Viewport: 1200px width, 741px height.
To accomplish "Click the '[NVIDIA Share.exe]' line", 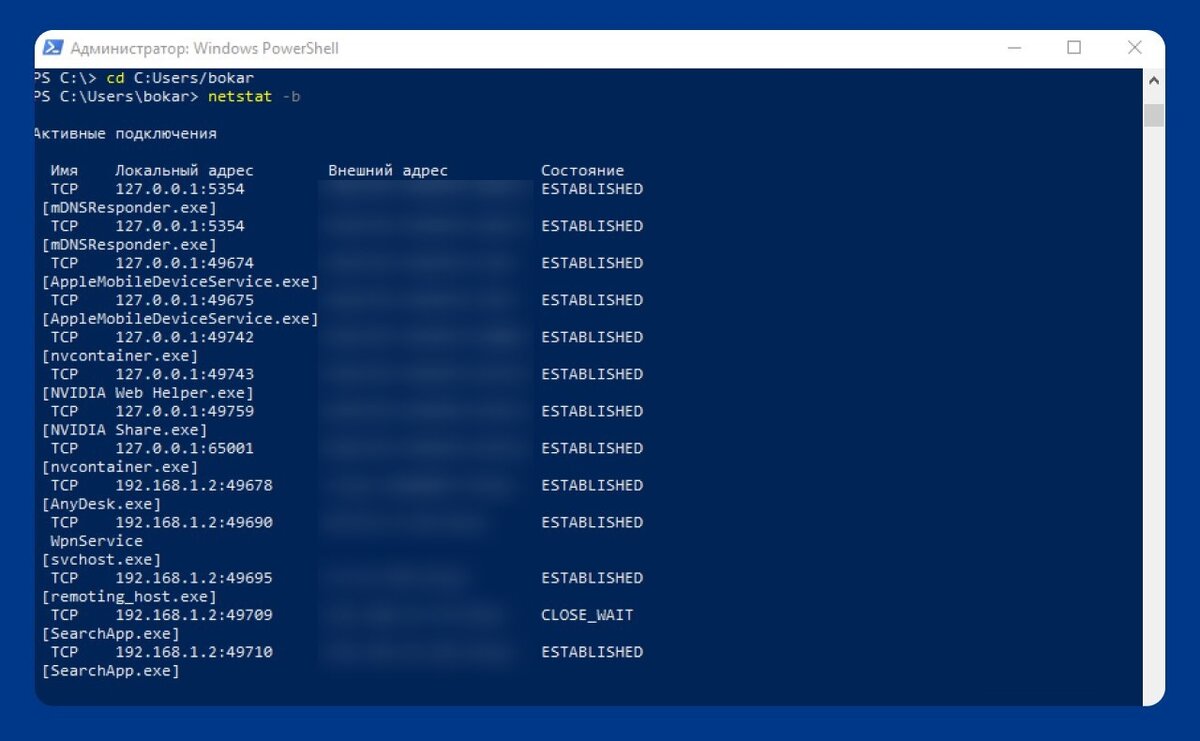I will (125, 430).
